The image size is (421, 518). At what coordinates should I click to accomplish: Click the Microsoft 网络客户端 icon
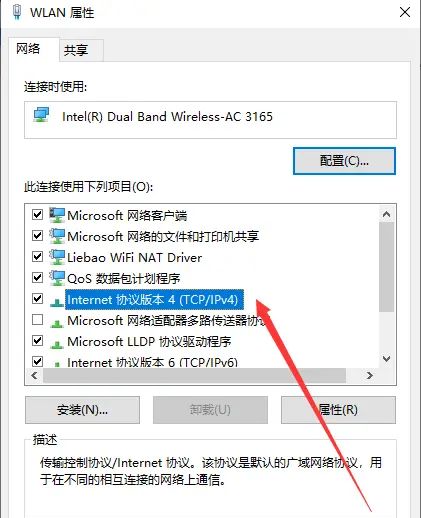(57, 215)
